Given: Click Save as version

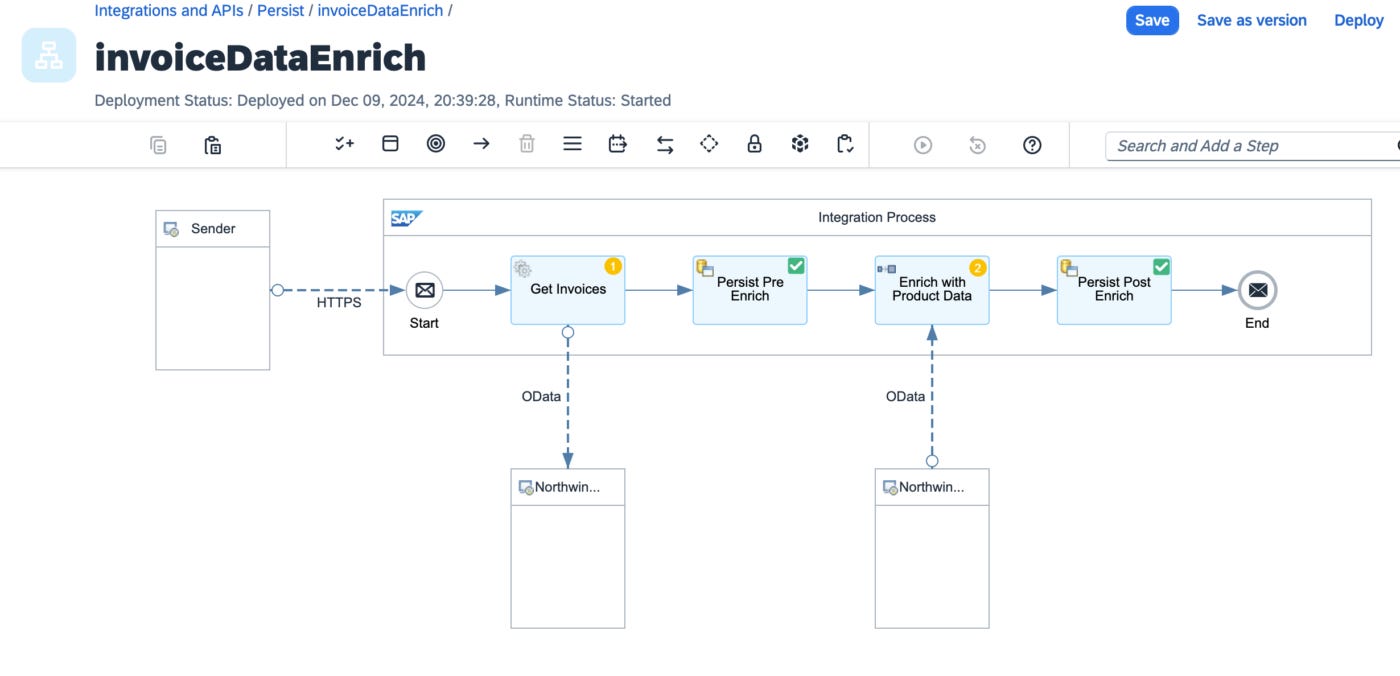Looking at the screenshot, I should (x=1252, y=20).
